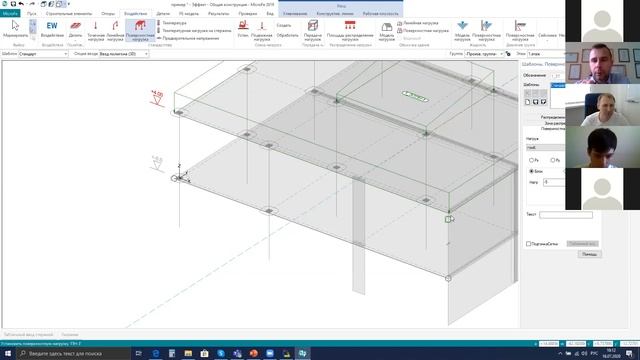The height and width of the screenshot is (360, 640).
Task: Open the notification center icon
Action: coord(629,353)
